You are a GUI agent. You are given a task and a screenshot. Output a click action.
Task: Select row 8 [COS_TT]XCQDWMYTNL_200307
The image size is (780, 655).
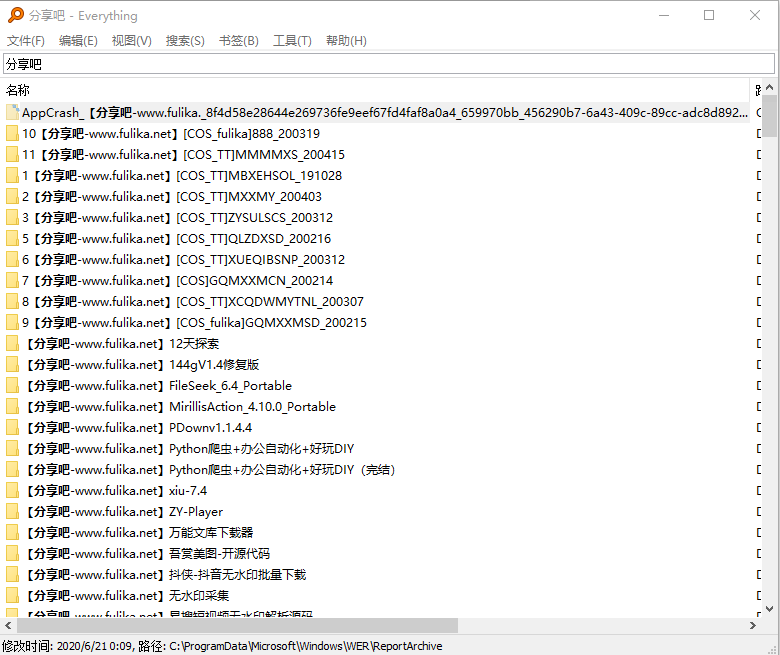pos(193,301)
